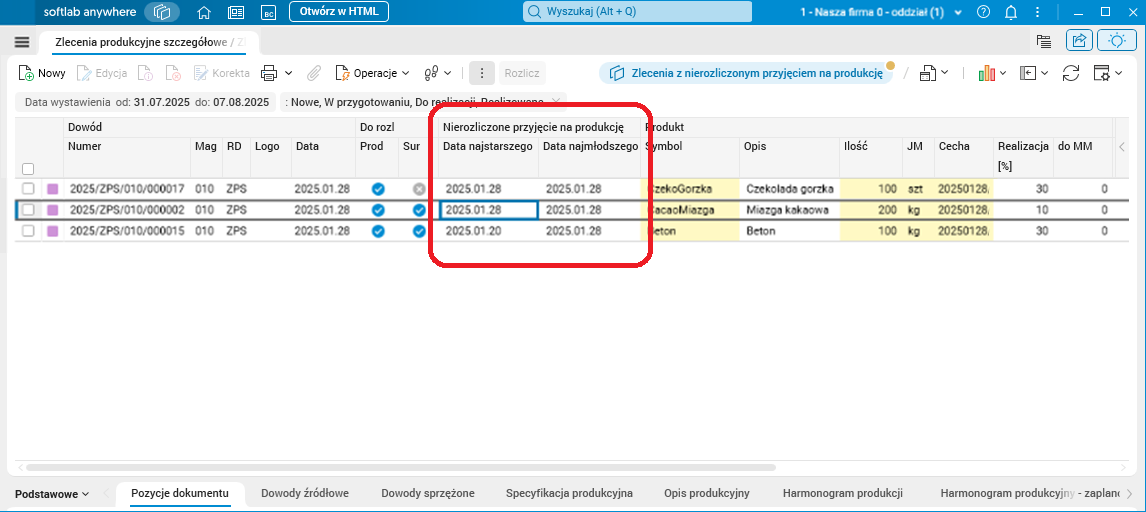Click the Rozlicz button
Viewport: 1146px width, 512px height.
[x=522, y=73]
